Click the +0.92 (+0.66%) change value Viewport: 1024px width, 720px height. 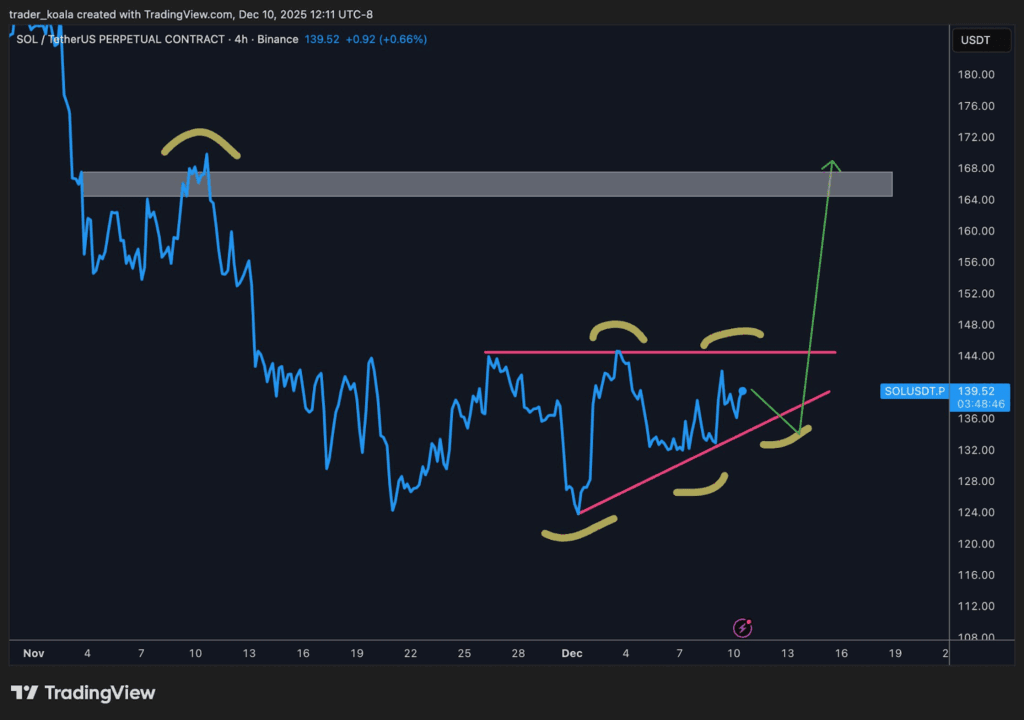(x=387, y=39)
